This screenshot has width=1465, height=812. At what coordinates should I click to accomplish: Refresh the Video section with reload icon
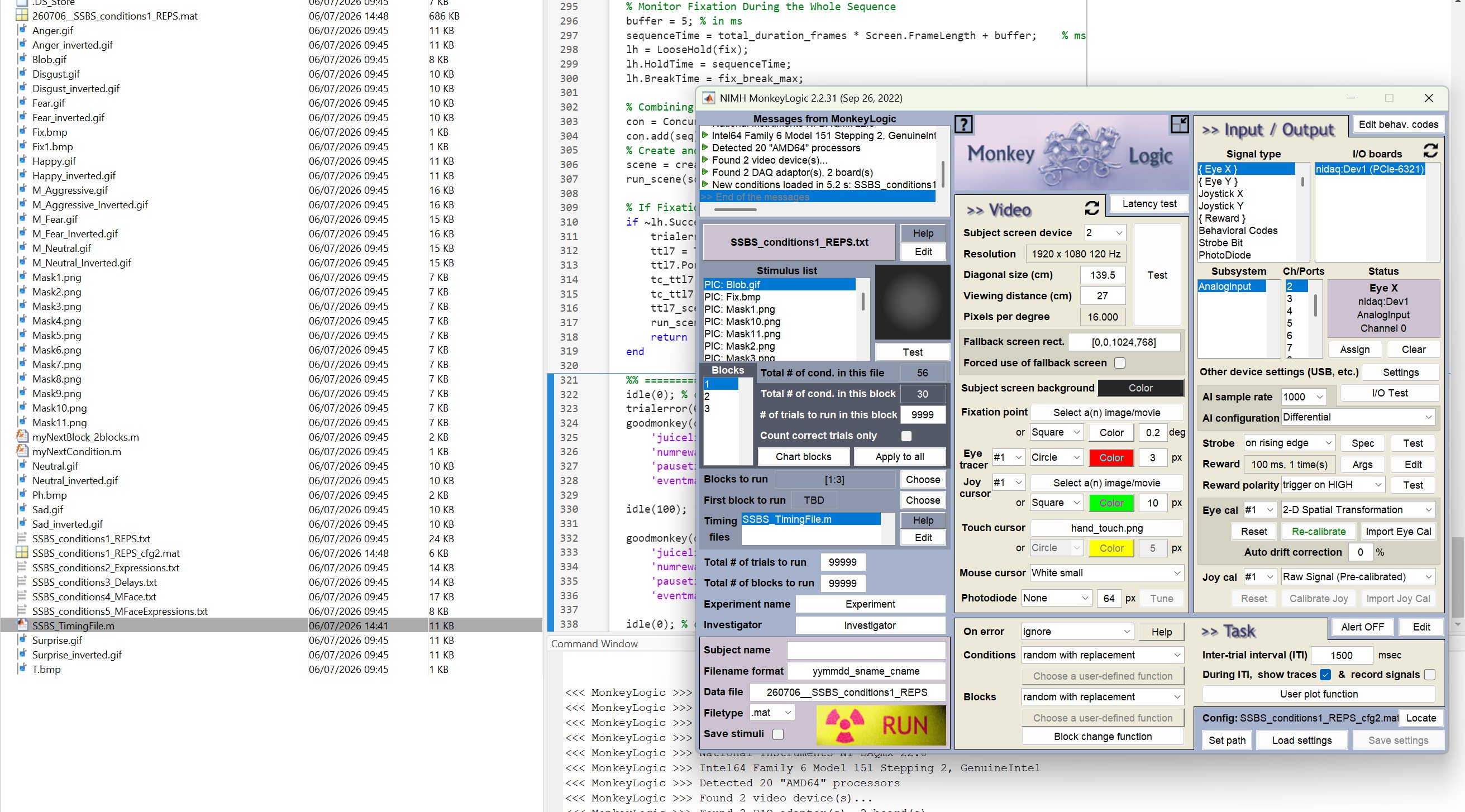(1091, 208)
